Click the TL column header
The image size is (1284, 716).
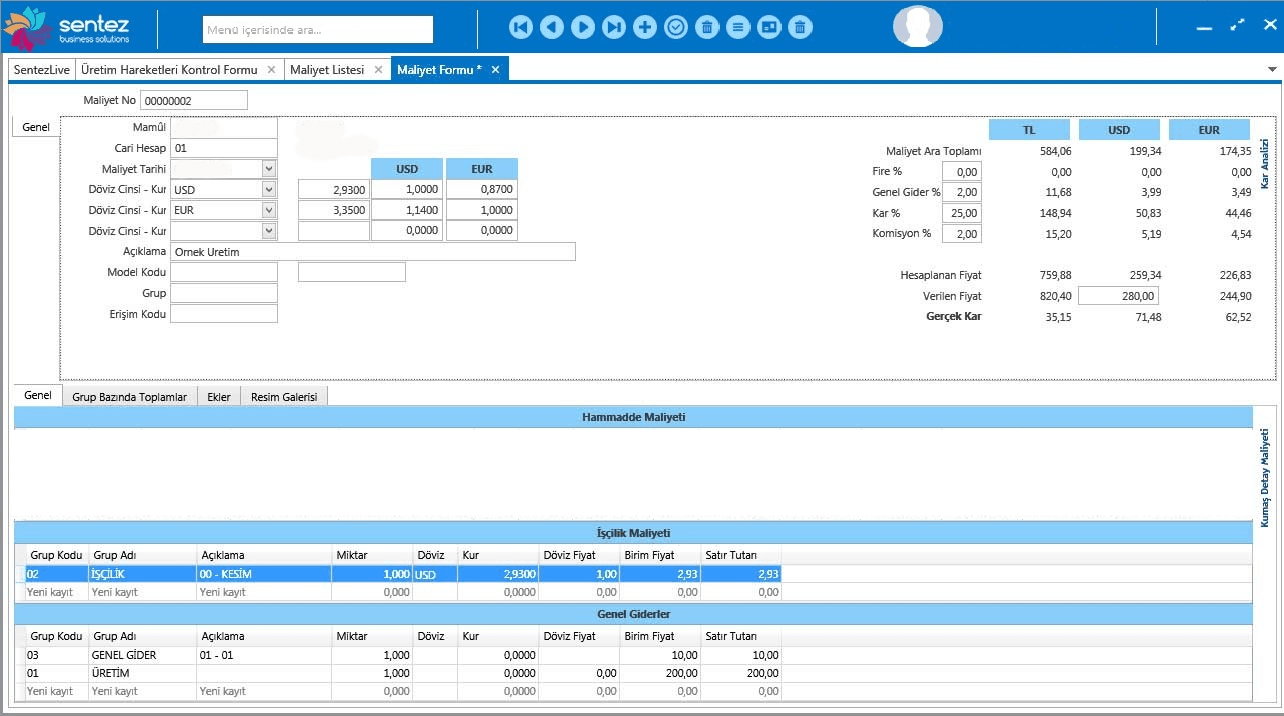pyautogui.click(x=1029, y=130)
